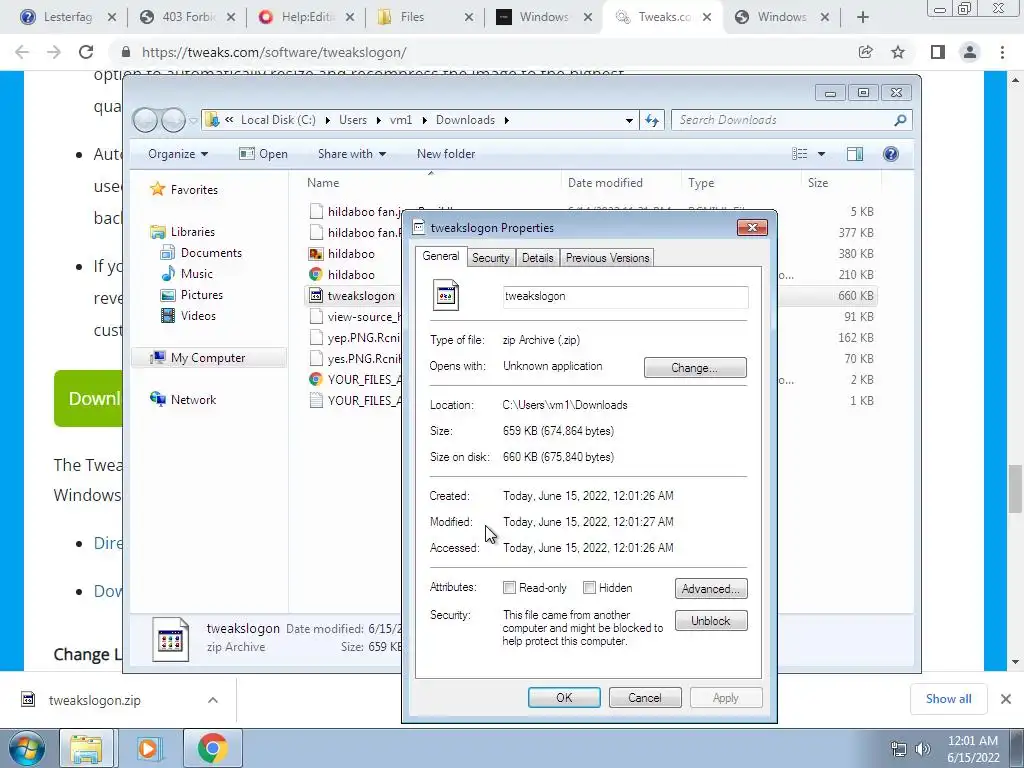Expand the Share with menu

pos(351,154)
